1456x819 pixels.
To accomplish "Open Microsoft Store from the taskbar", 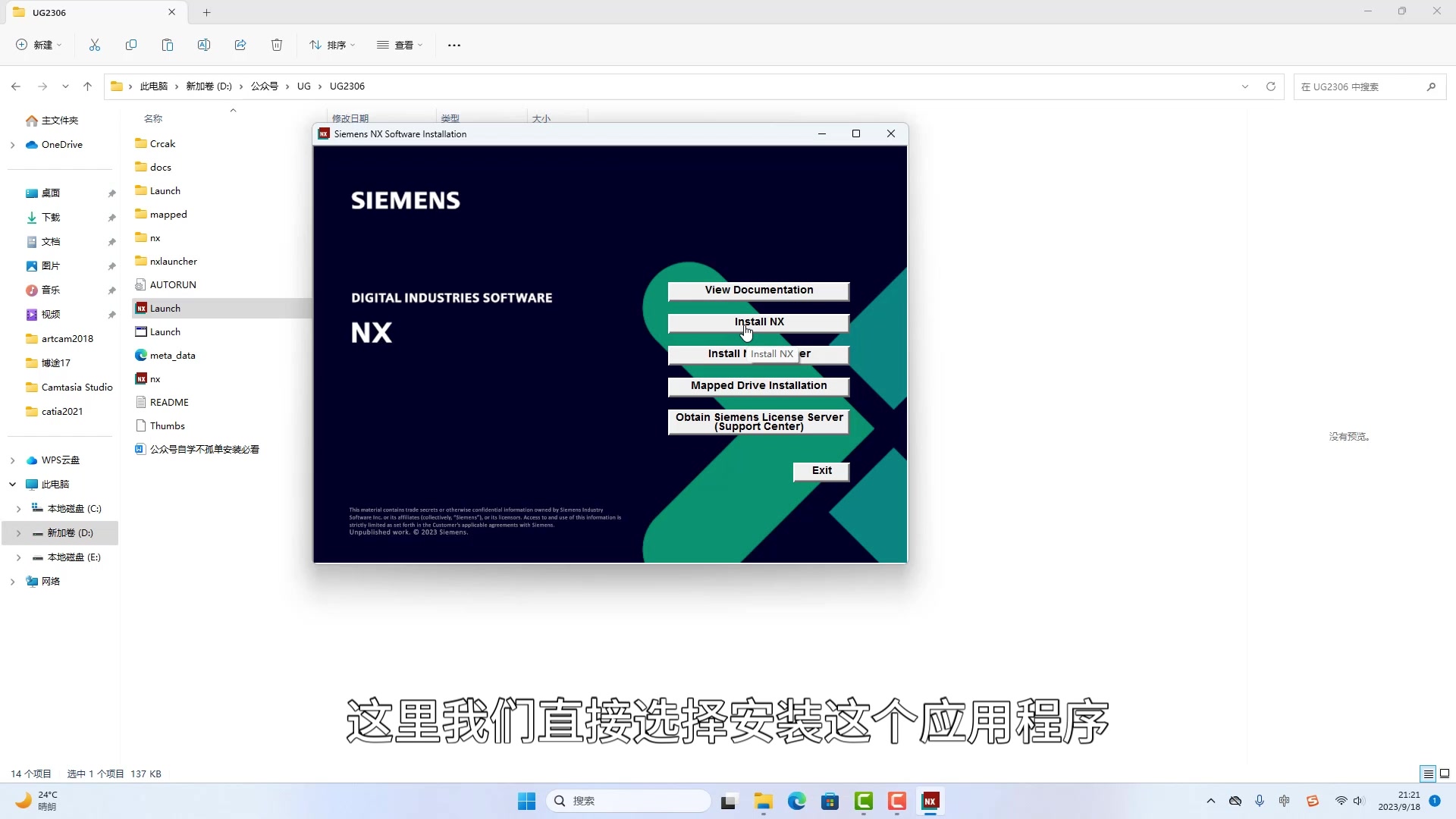I will (x=830, y=801).
